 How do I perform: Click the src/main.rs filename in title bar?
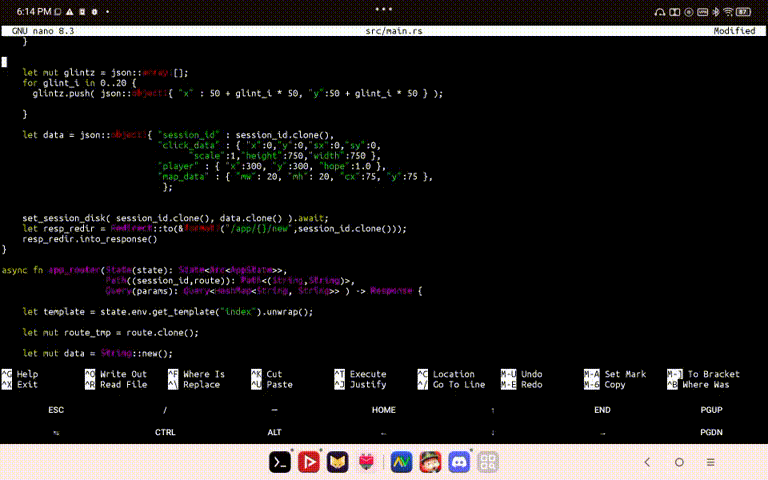394,31
